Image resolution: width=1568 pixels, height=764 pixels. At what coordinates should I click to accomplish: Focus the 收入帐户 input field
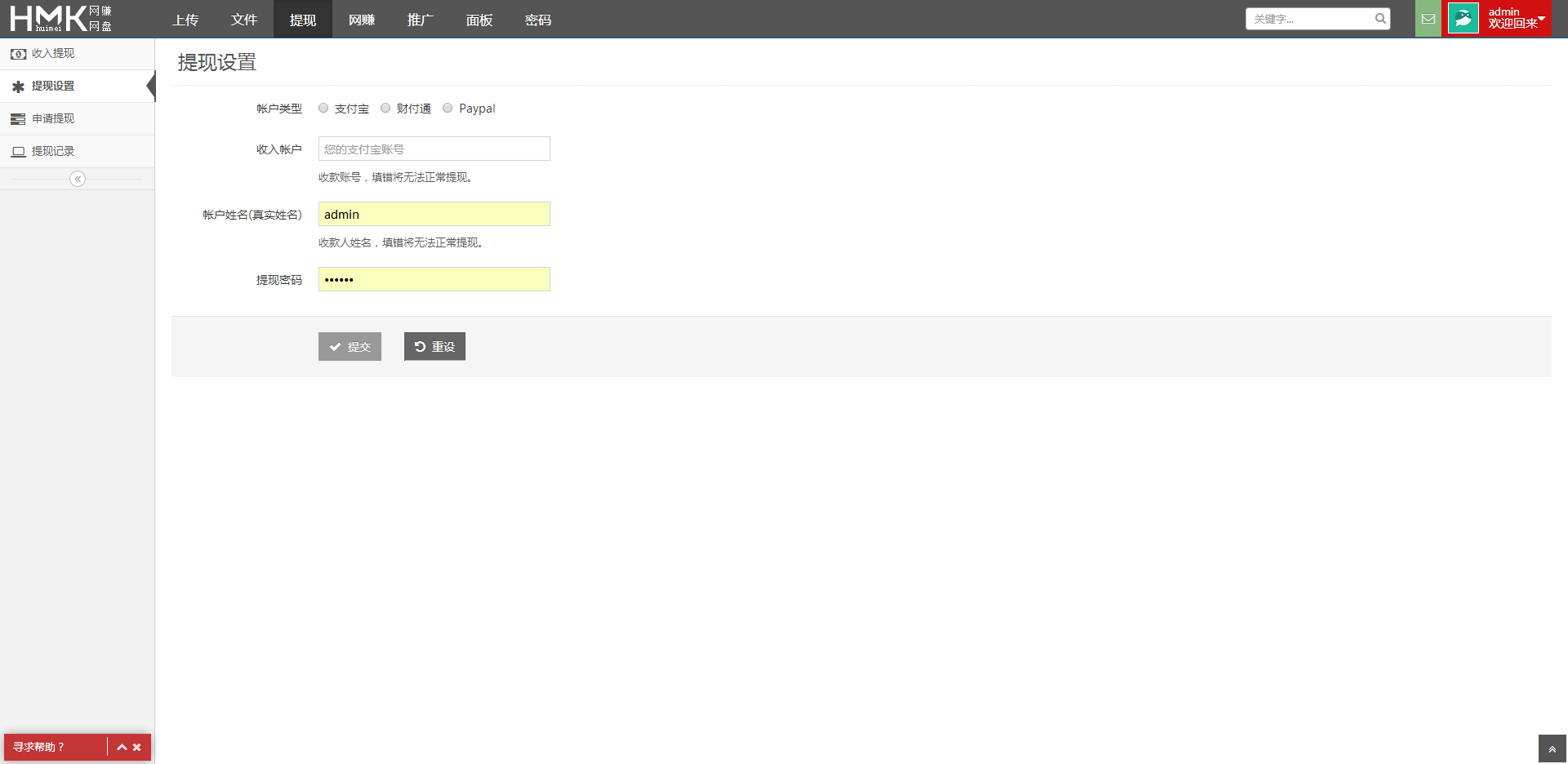[434, 149]
